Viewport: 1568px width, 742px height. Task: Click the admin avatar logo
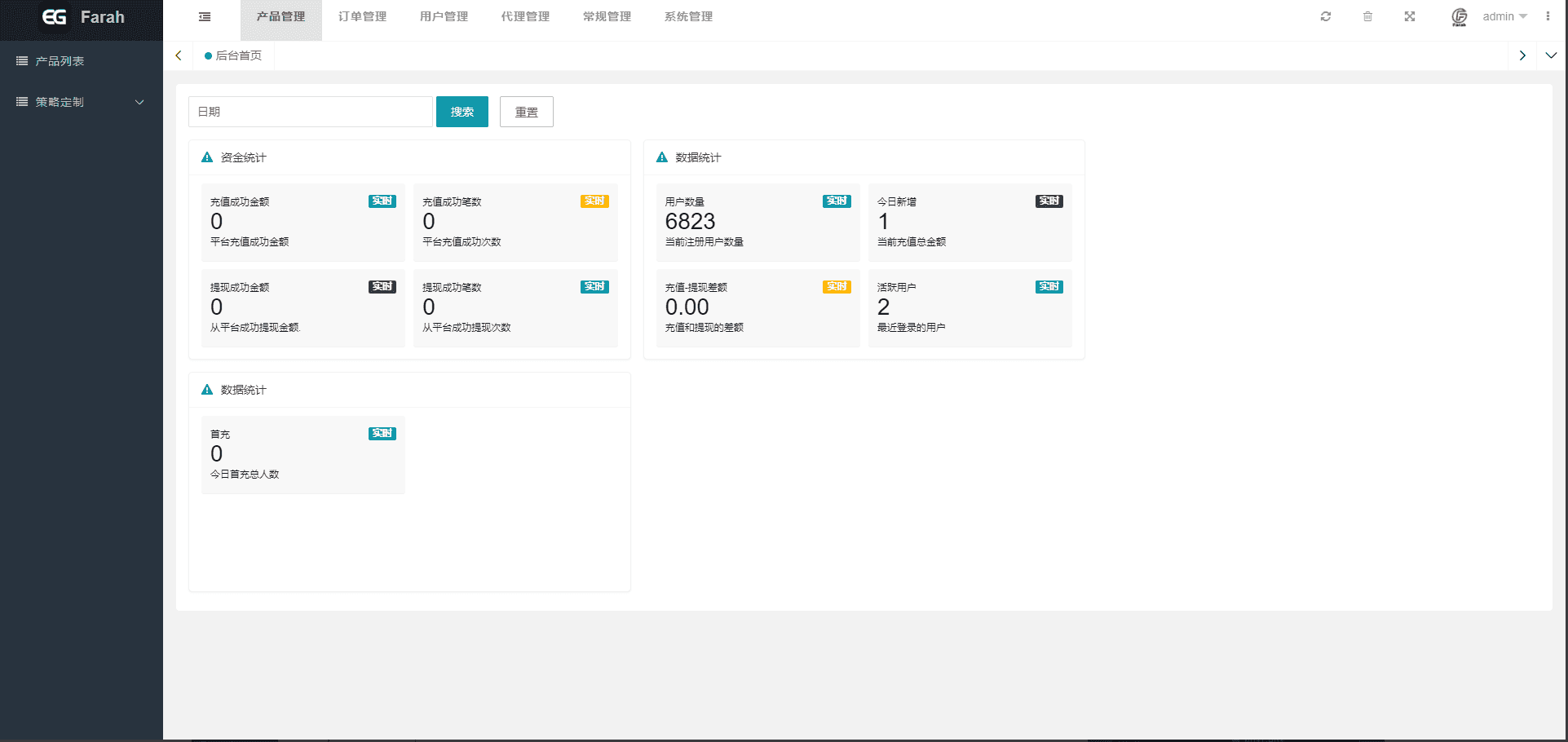pos(1460,16)
